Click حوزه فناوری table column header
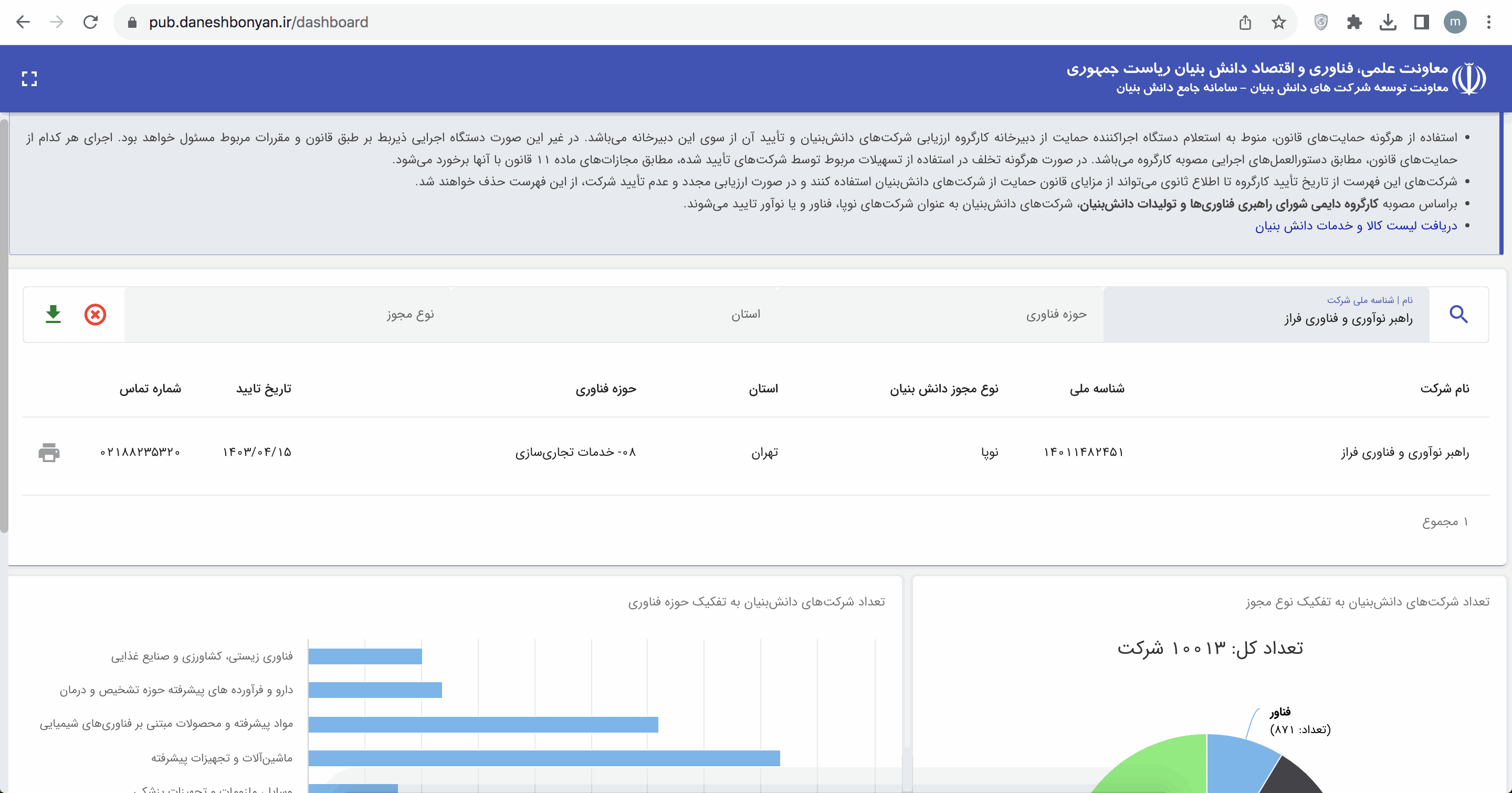The width and height of the screenshot is (1512, 793). tap(606, 389)
